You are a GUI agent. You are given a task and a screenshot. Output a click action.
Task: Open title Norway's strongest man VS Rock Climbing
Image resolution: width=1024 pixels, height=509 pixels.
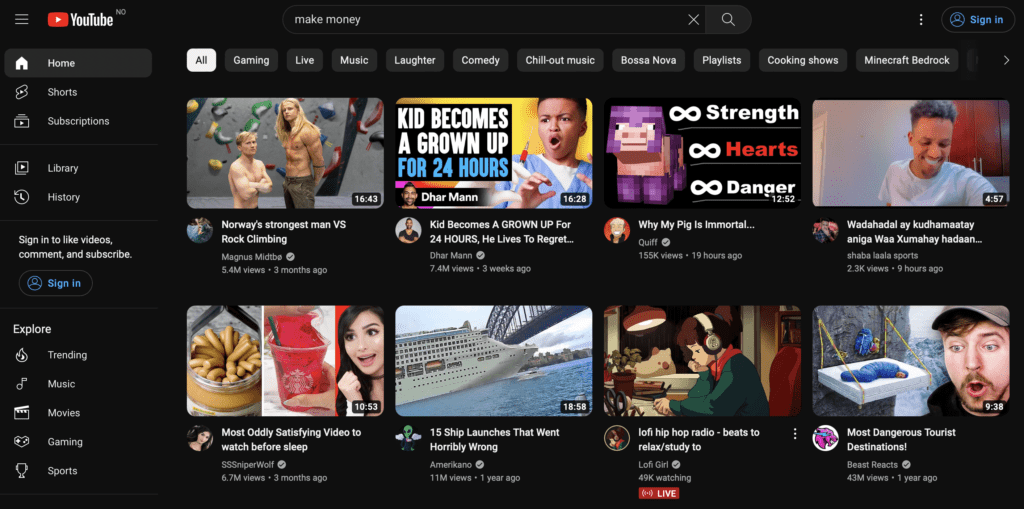(283, 232)
